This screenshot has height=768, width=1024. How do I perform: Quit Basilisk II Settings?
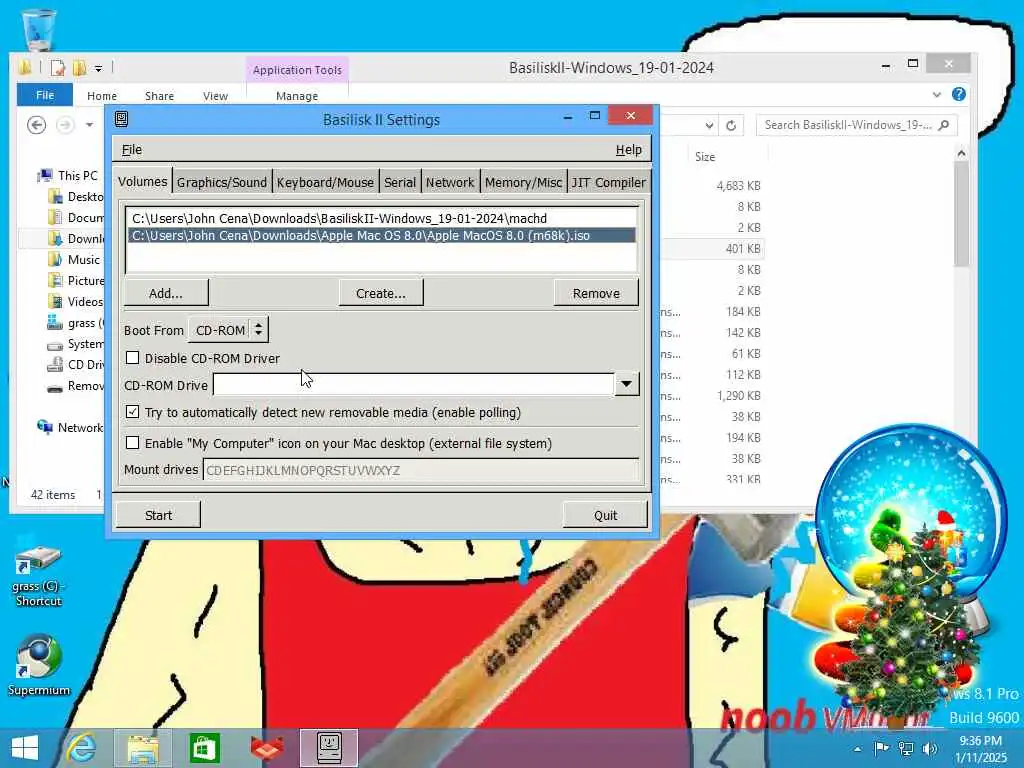[x=605, y=515]
